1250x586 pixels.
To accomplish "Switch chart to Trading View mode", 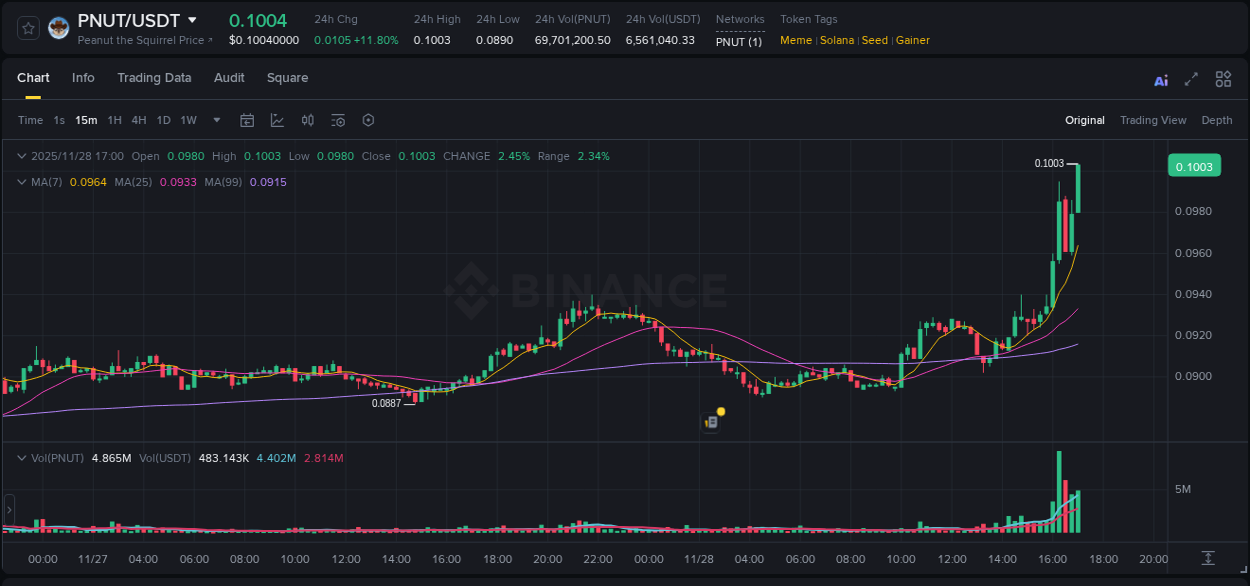I will pos(1153,120).
